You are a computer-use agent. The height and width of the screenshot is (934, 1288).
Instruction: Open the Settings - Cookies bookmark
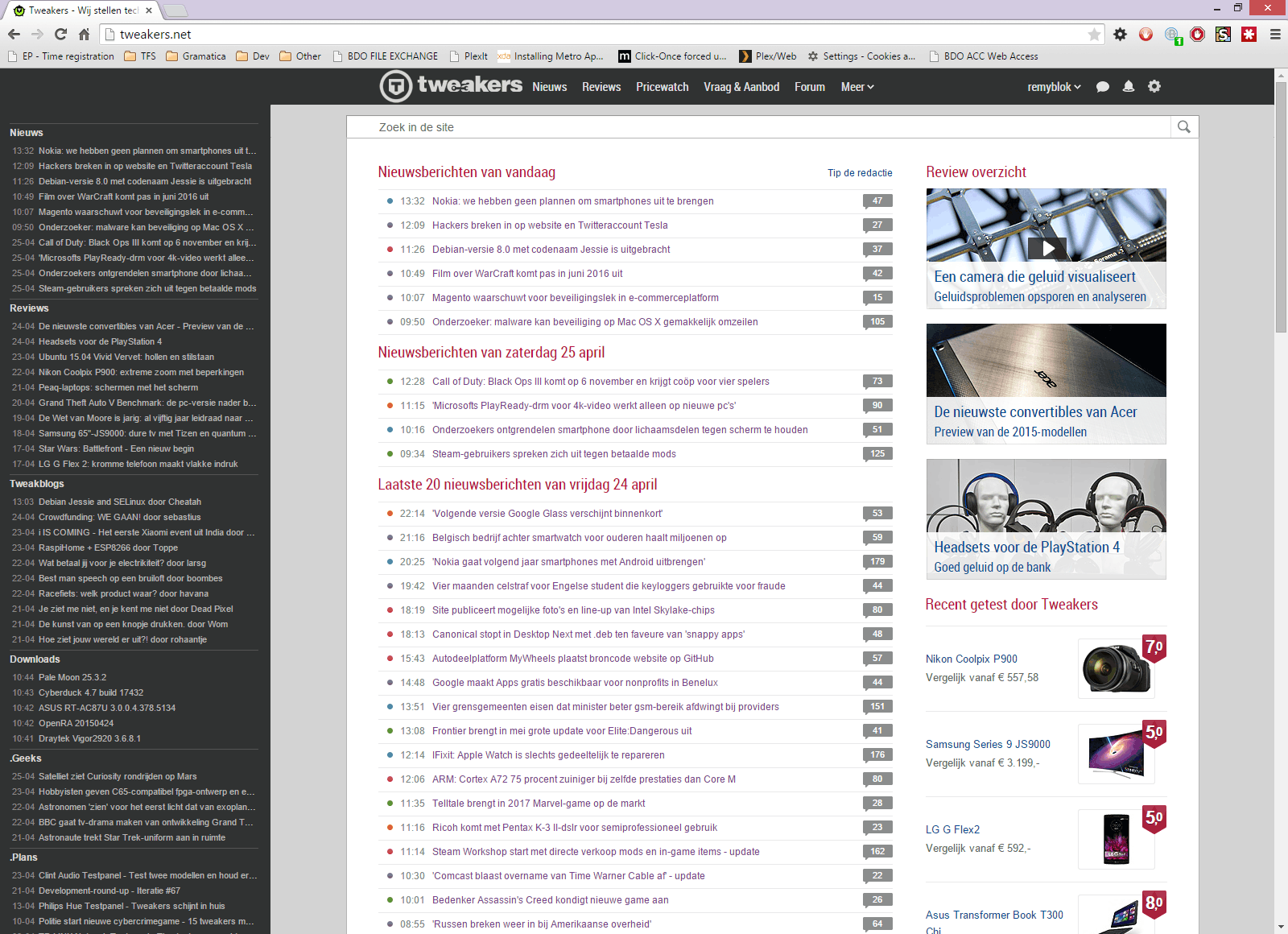click(861, 56)
